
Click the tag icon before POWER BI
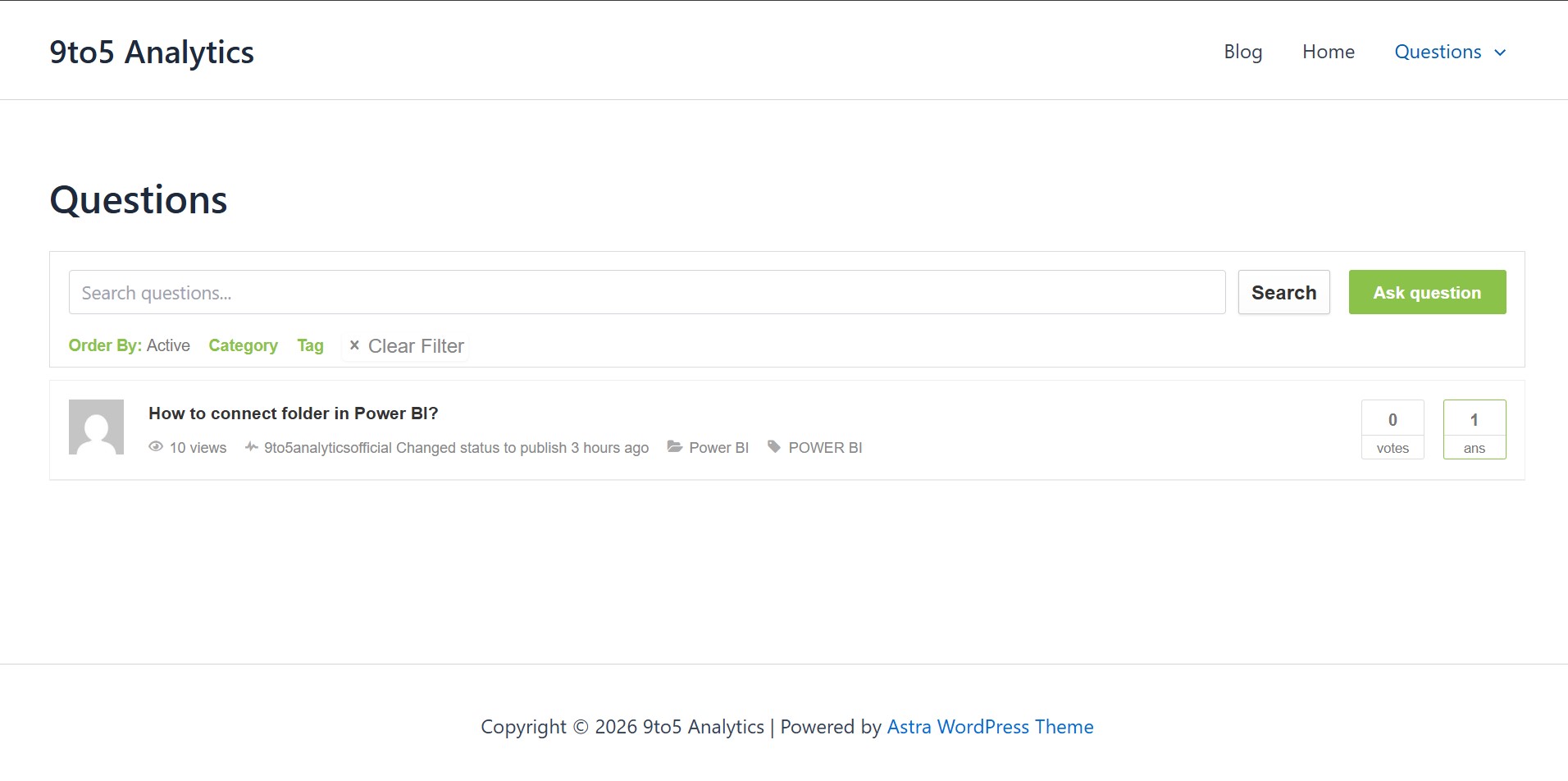pyautogui.click(x=773, y=447)
